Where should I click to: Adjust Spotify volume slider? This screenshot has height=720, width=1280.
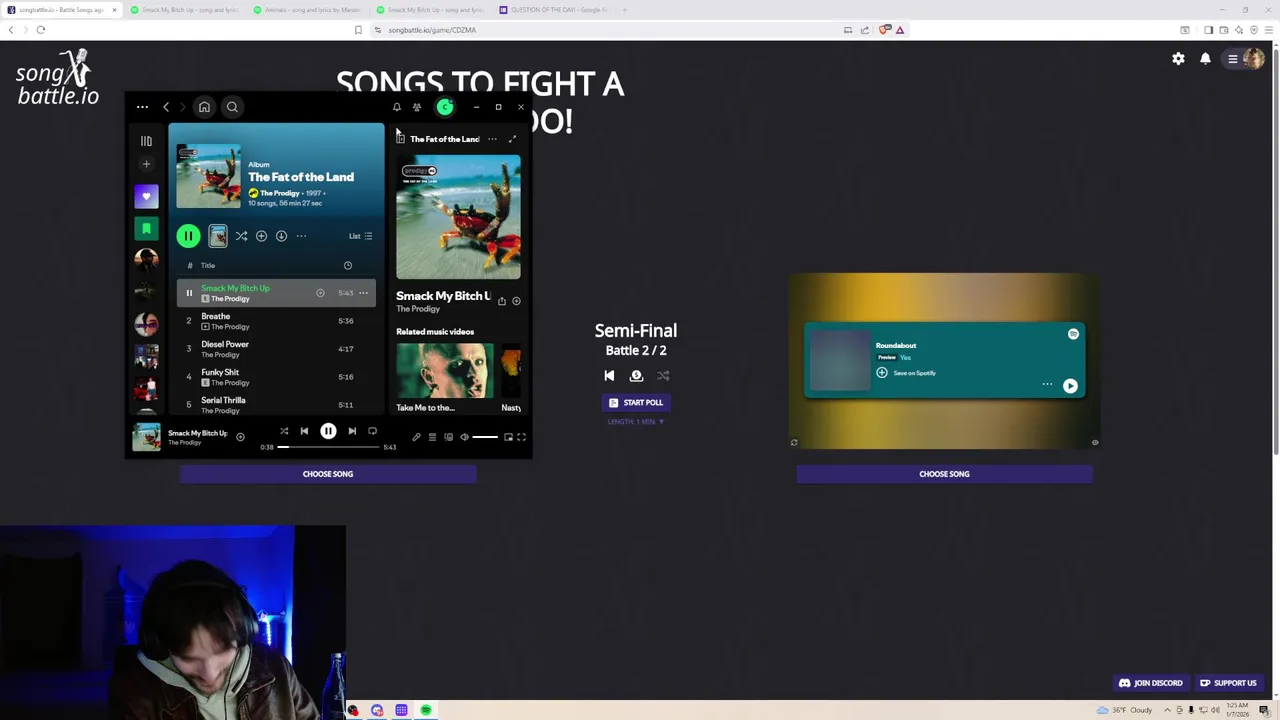(485, 437)
